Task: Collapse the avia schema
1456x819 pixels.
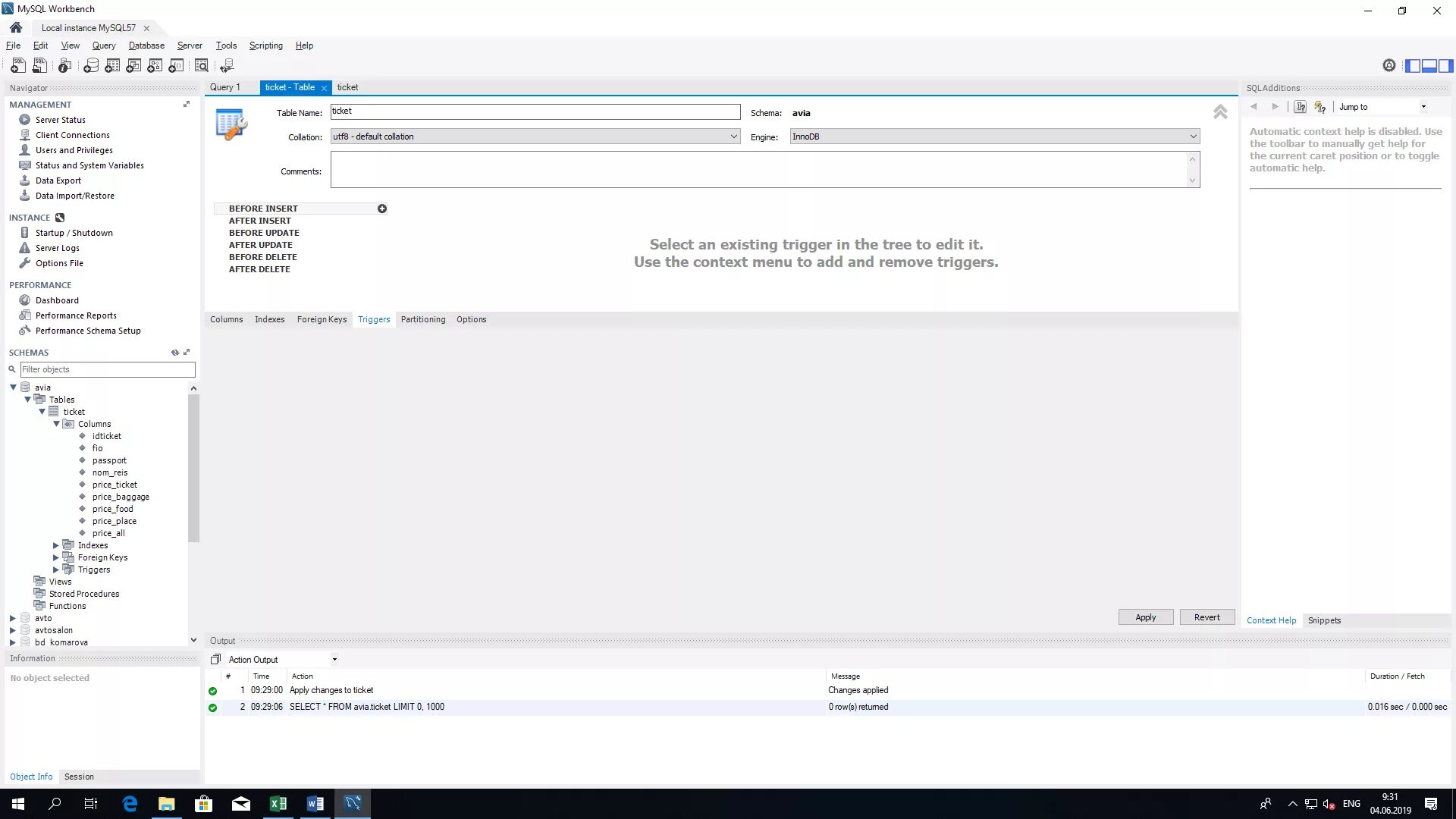Action: coord(13,388)
